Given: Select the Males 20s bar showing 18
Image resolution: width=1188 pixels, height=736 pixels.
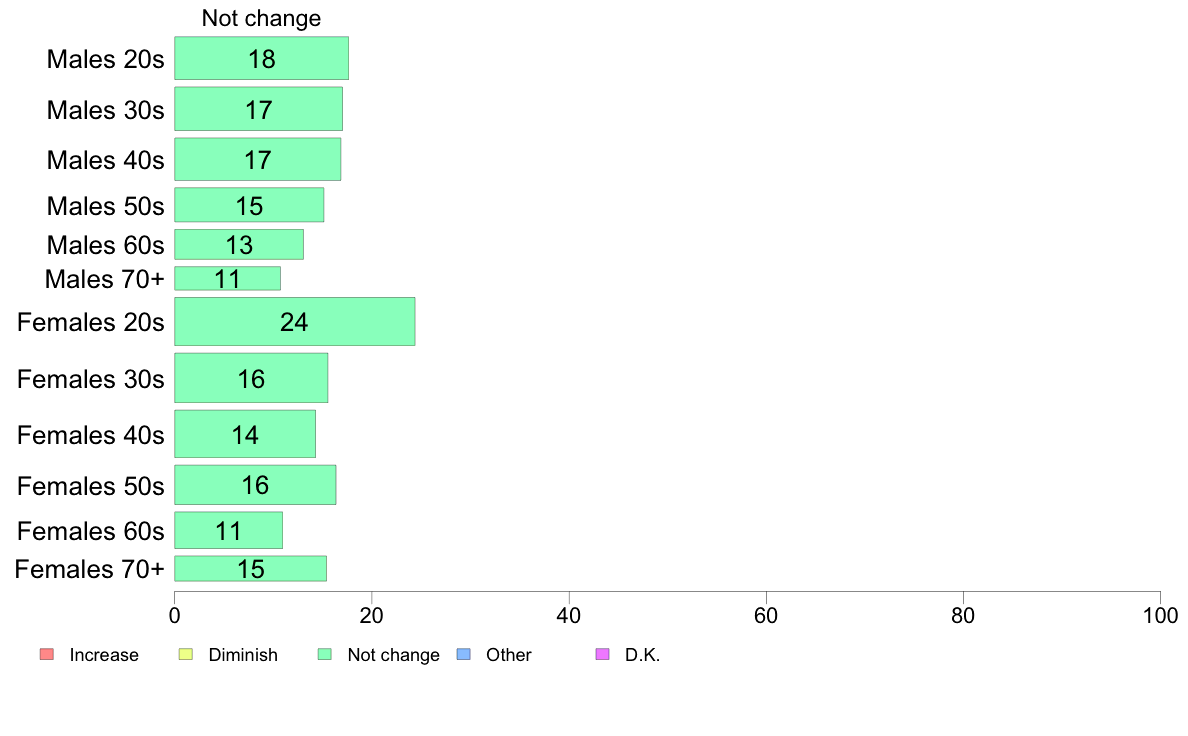Looking at the screenshot, I should [x=261, y=58].
